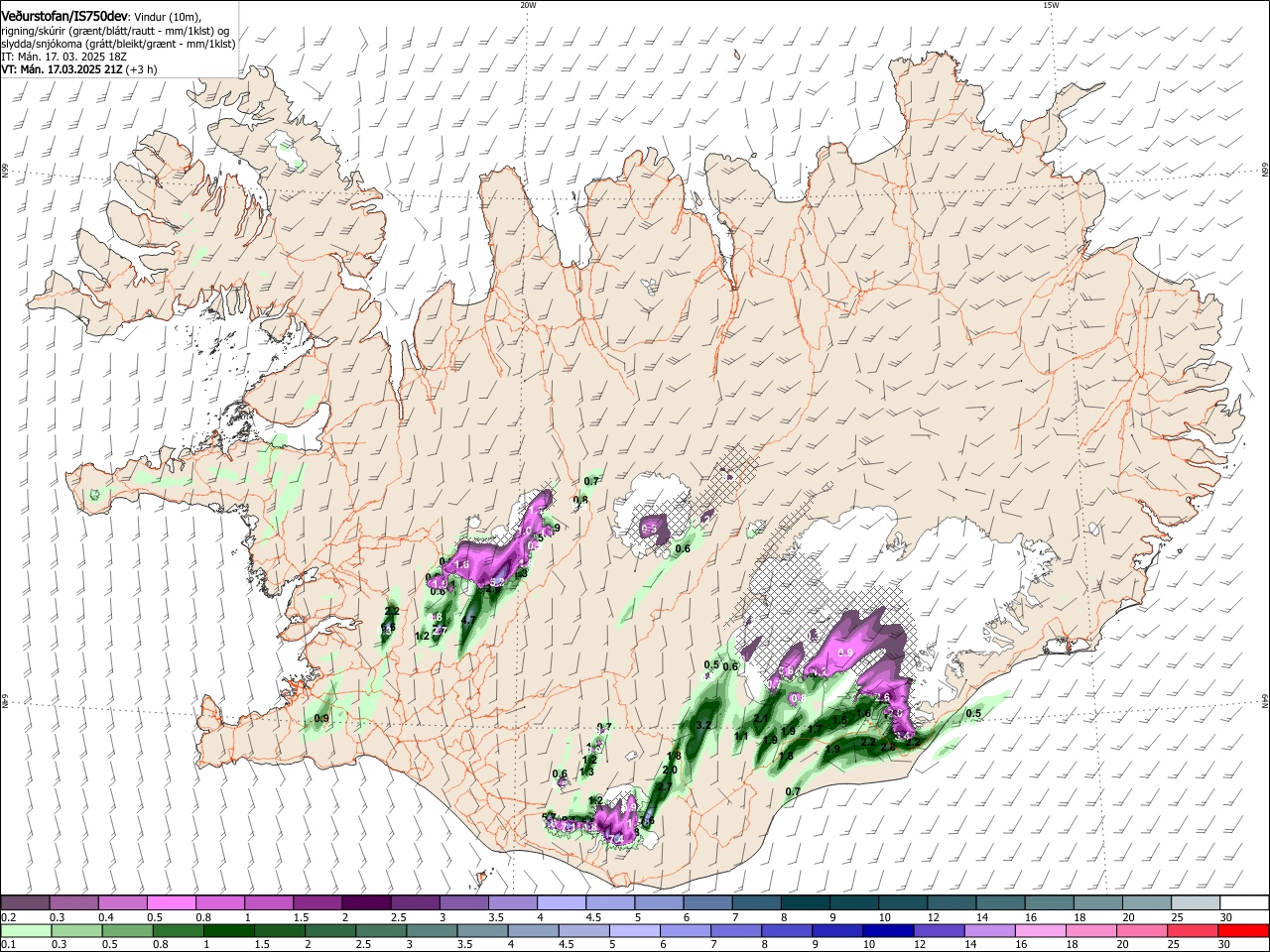
Task: Pick the pink bottom-row swatch labeled 18
Action: tap(1090, 931)
